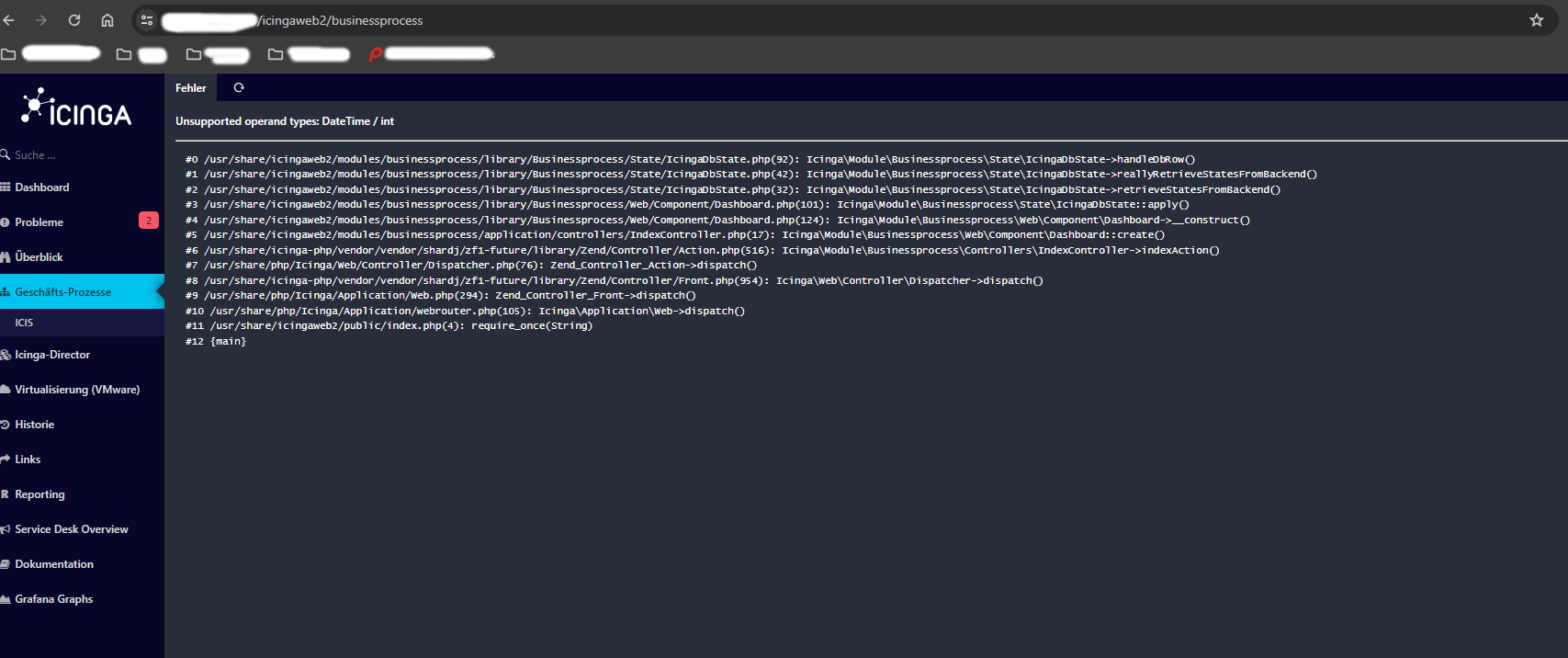
Task: Click stack trace line #12 {main}
Action: tap(216, 341)
